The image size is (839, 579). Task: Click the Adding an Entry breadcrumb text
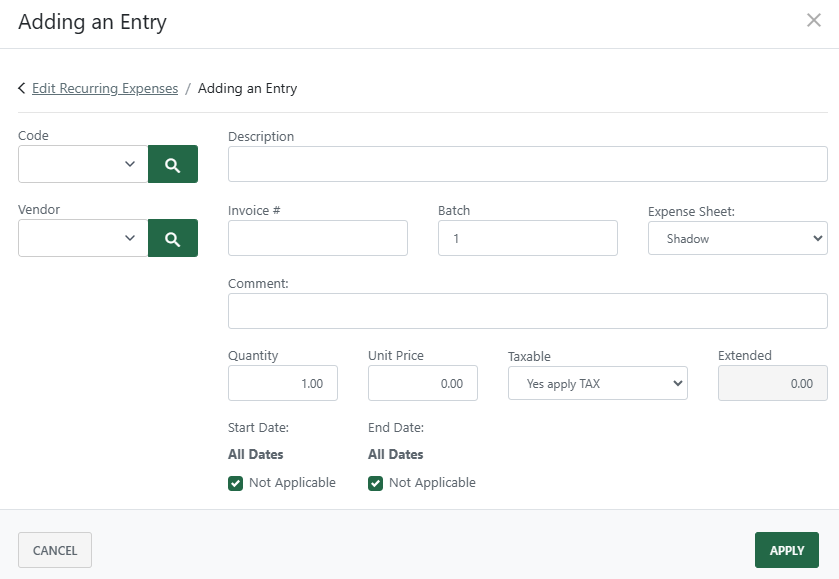click(x=248, y=88)
